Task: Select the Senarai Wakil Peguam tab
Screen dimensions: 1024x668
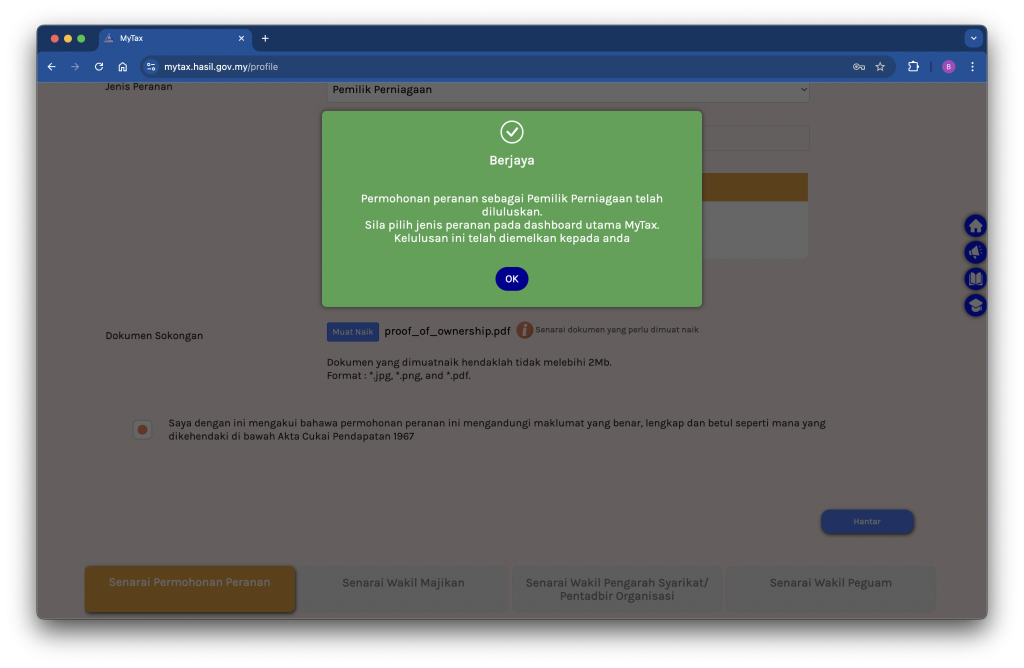Action: coord(830,583)
